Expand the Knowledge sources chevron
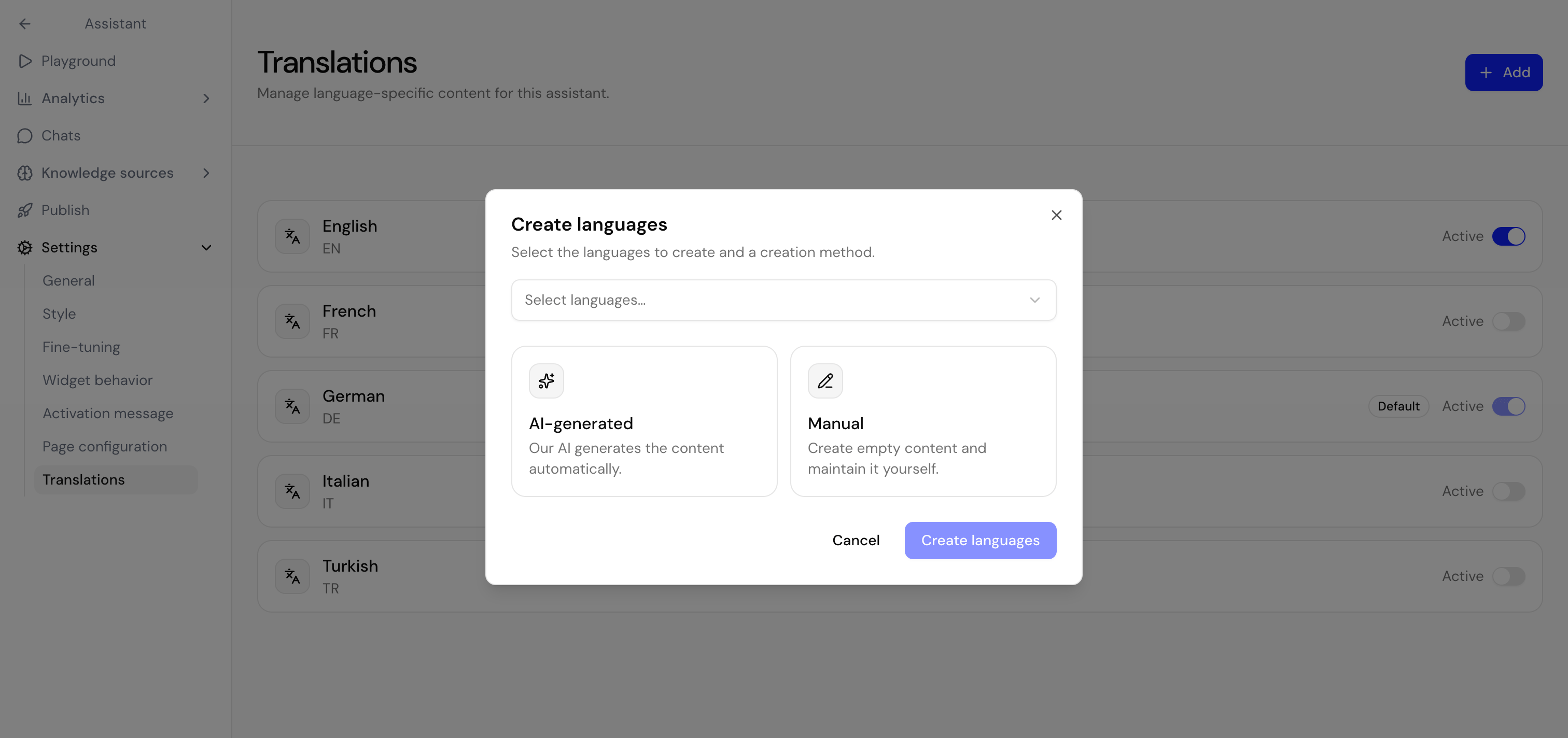 point(206,174)
